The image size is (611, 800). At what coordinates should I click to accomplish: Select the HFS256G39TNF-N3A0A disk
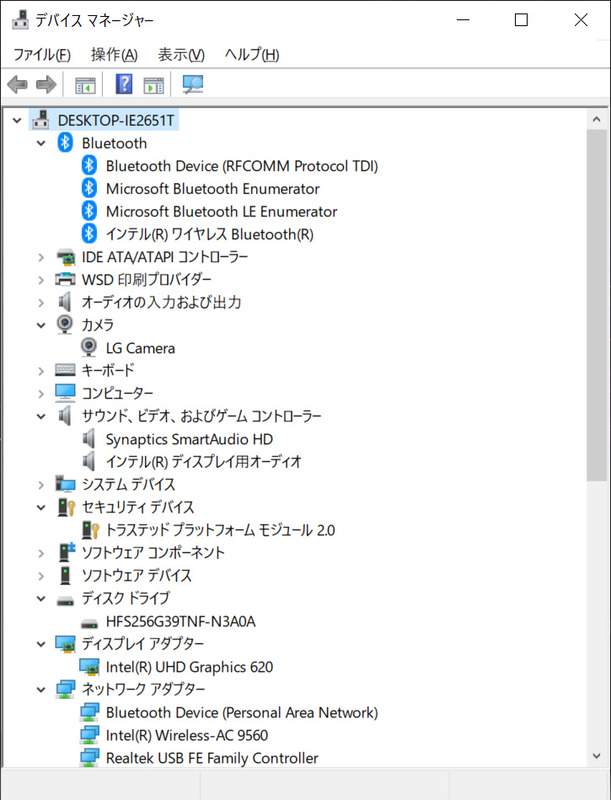pyautogui.click(x=181, y=621)
